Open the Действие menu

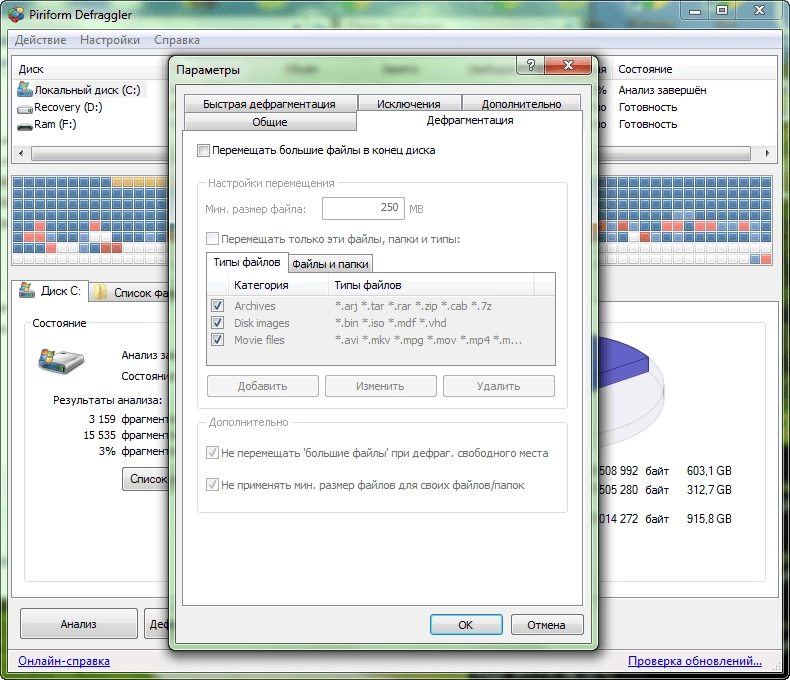click(x=40, y=40)
